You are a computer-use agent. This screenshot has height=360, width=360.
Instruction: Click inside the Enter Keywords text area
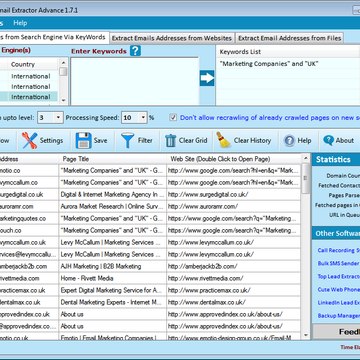(x=135, y=81)
